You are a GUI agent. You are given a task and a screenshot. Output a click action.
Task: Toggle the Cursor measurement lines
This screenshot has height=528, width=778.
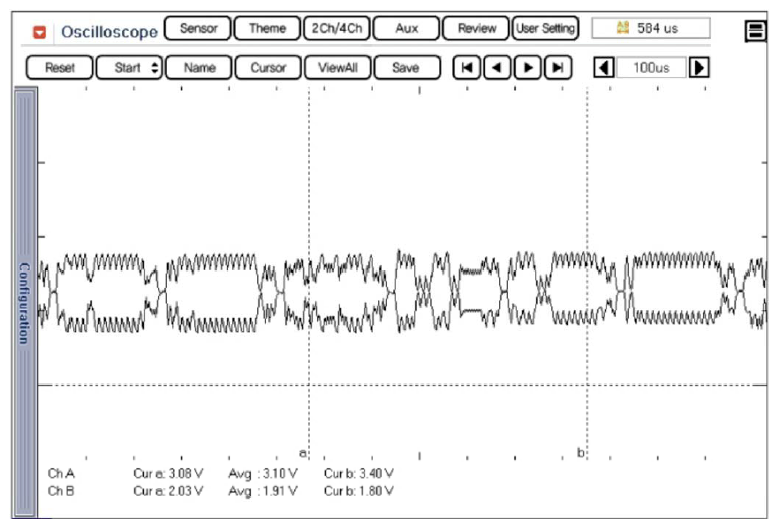[x=268, y=68]
